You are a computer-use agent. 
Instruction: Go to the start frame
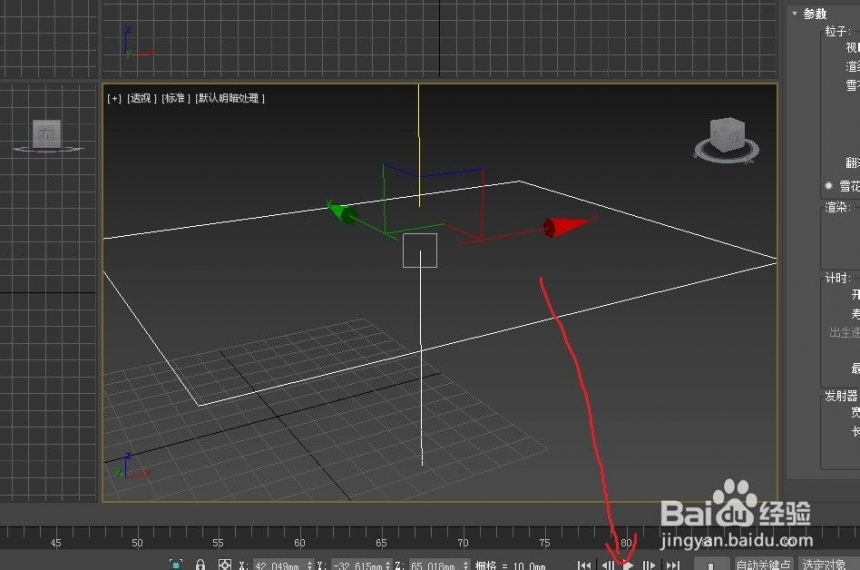click(x=585, y=565)
